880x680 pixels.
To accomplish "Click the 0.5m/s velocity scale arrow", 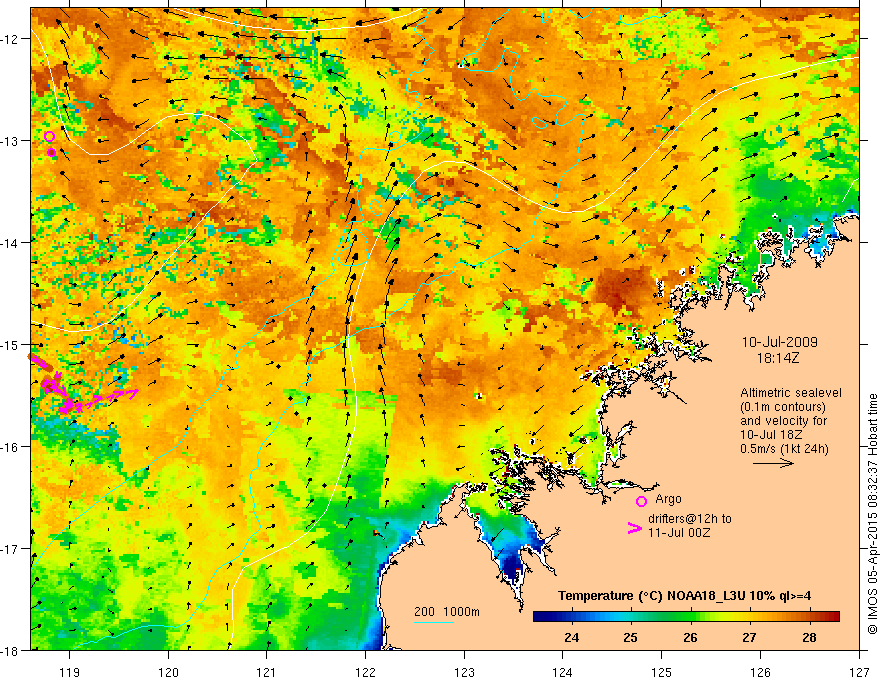I will (x=773, y=463).
